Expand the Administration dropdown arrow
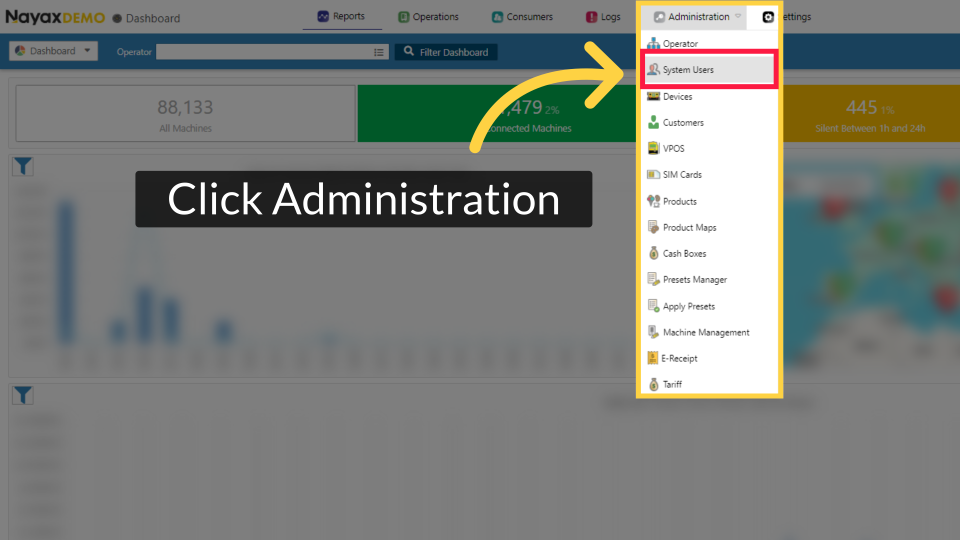The width and height of the screenshot is (960, 540). point(738,17)
